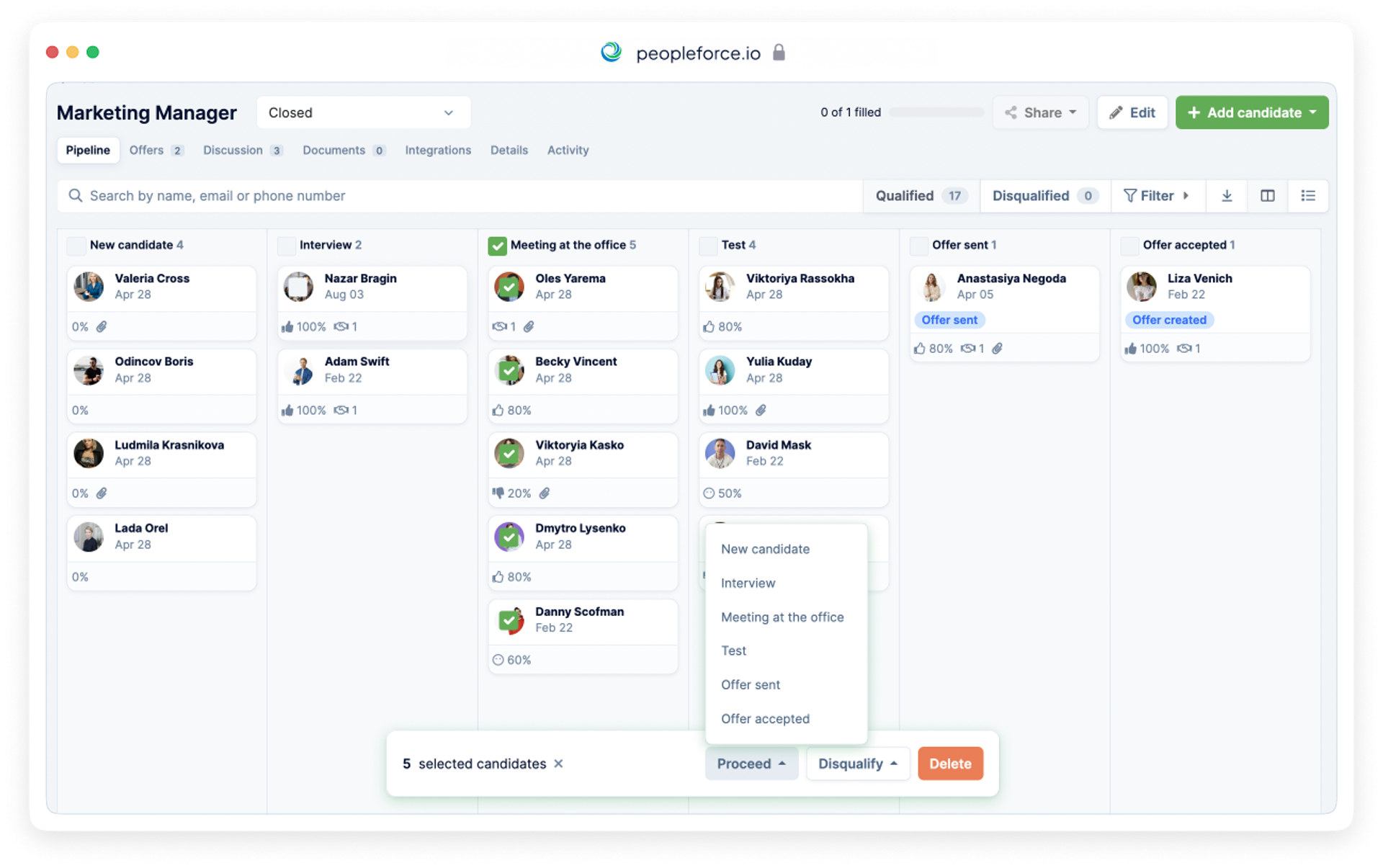Viewport: 1383px width, 868px height.
Task: Deselect Becky Vincent's checked avatar
Action: click(x=509, y=370)
